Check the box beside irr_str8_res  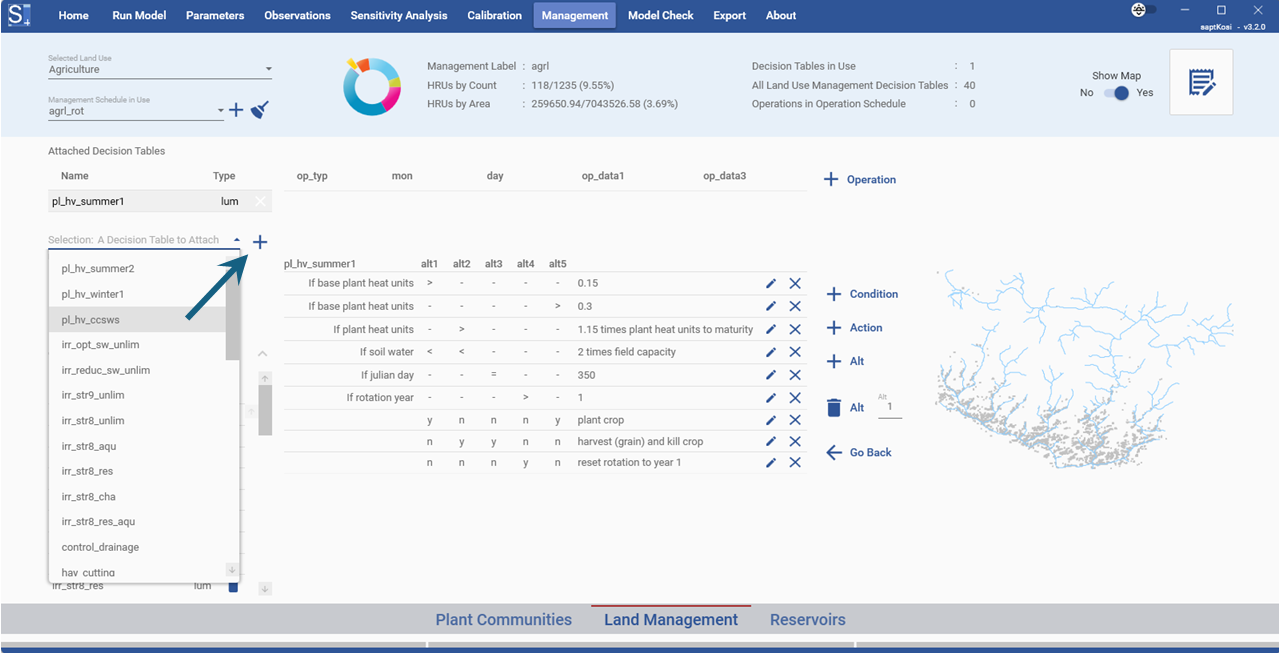click(x=233, y=588)
